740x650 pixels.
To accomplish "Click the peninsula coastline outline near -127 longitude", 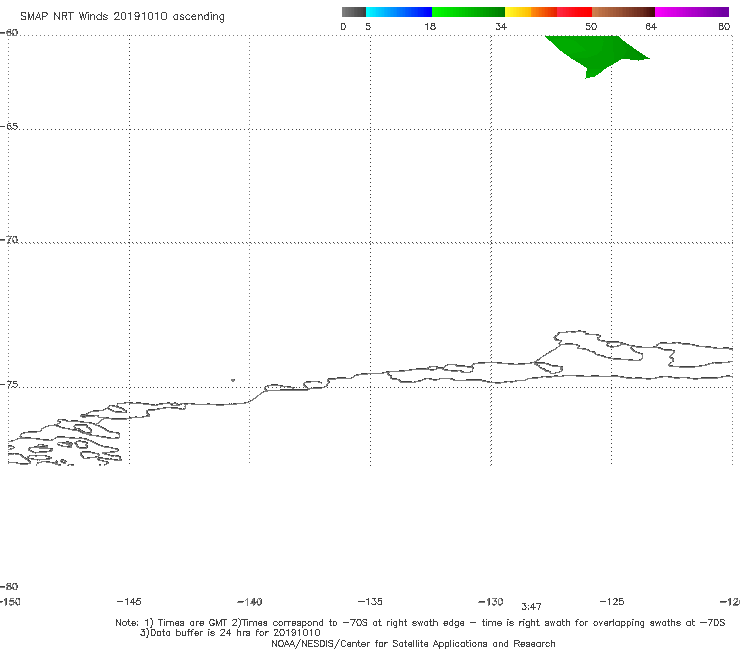I will pyautogui.click(x=598, y=345).
